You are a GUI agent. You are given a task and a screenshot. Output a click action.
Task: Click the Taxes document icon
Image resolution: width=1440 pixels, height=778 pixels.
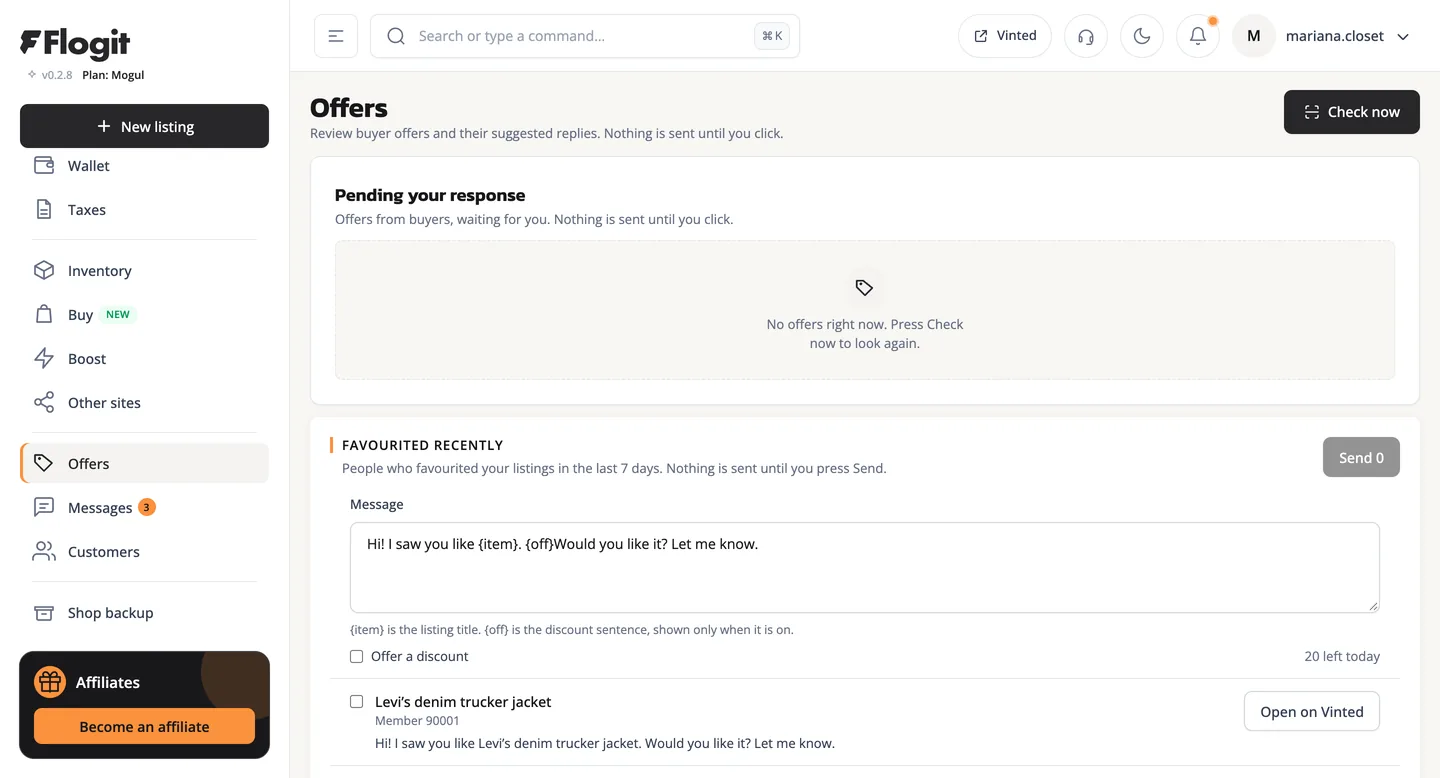[44, 210]
